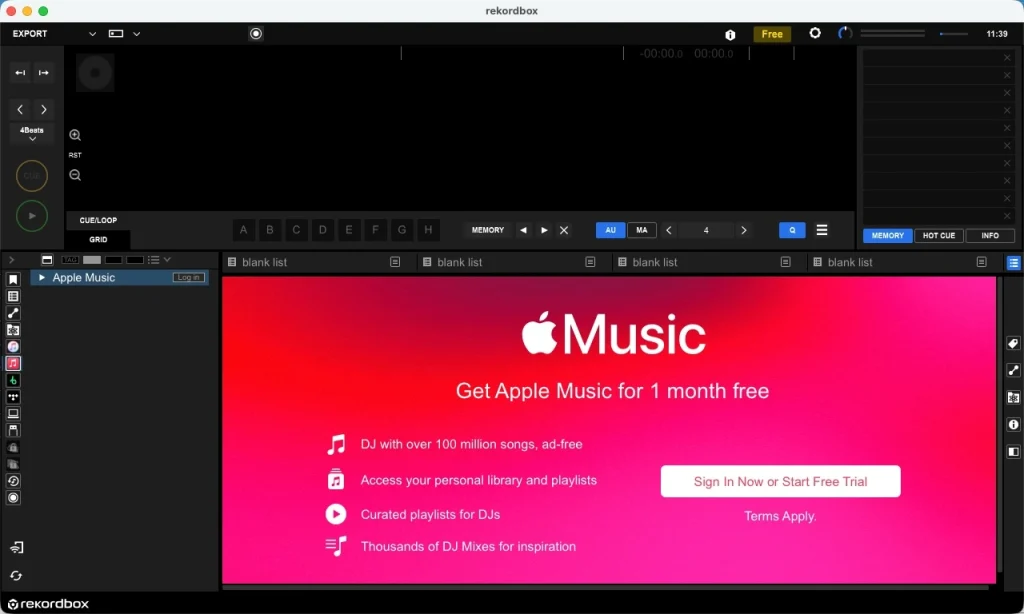Open the Tag panel icon on the right
Viewport: 1024px width, 614px height.
(1013, 343)
